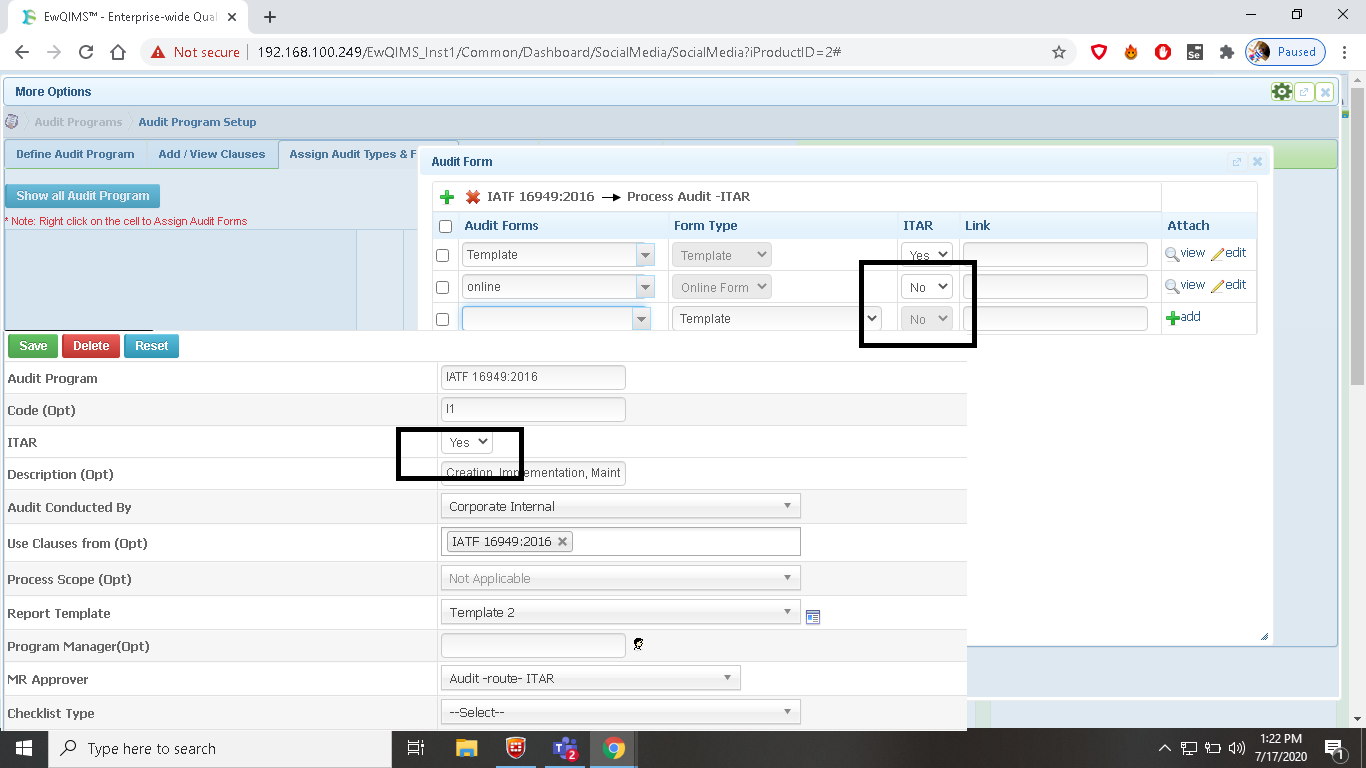Click the Windows Start button

(24, 748)
